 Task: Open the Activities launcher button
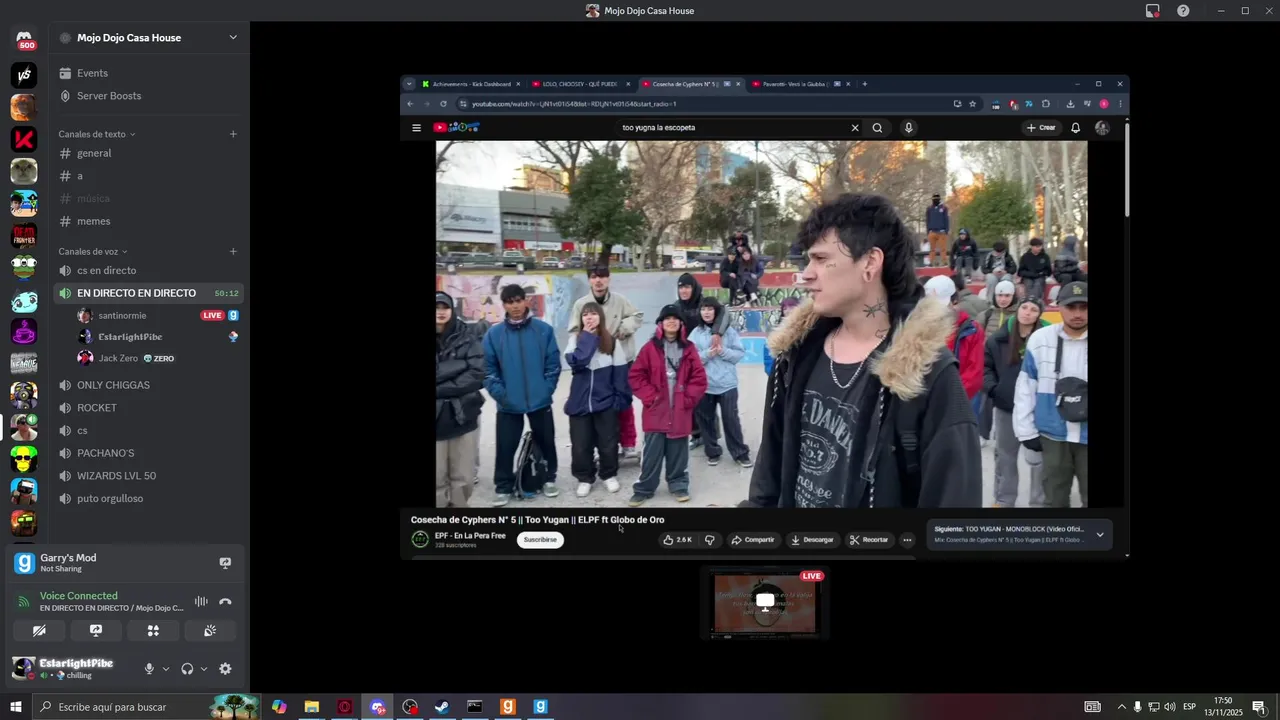tap(153, 631)
